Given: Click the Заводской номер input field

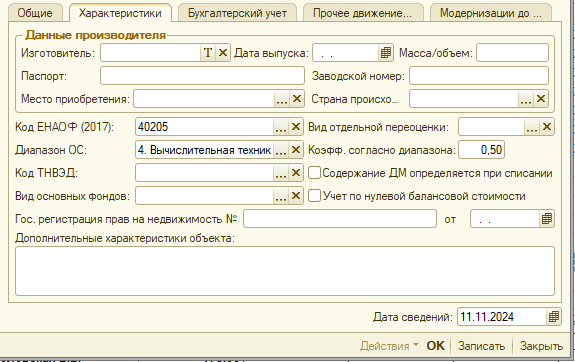Looking at the screenshot, I should 479,76.
